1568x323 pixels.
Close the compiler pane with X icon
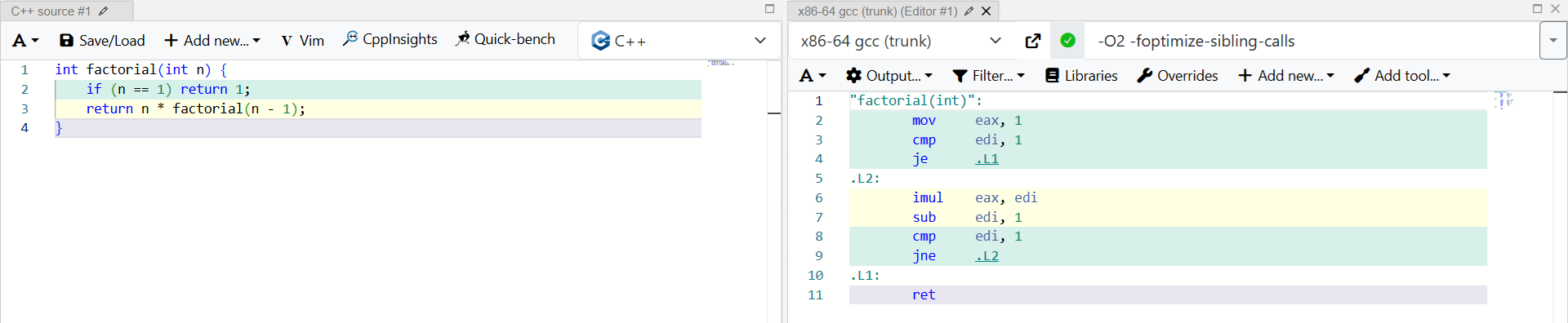click(x=1555, y=9)
